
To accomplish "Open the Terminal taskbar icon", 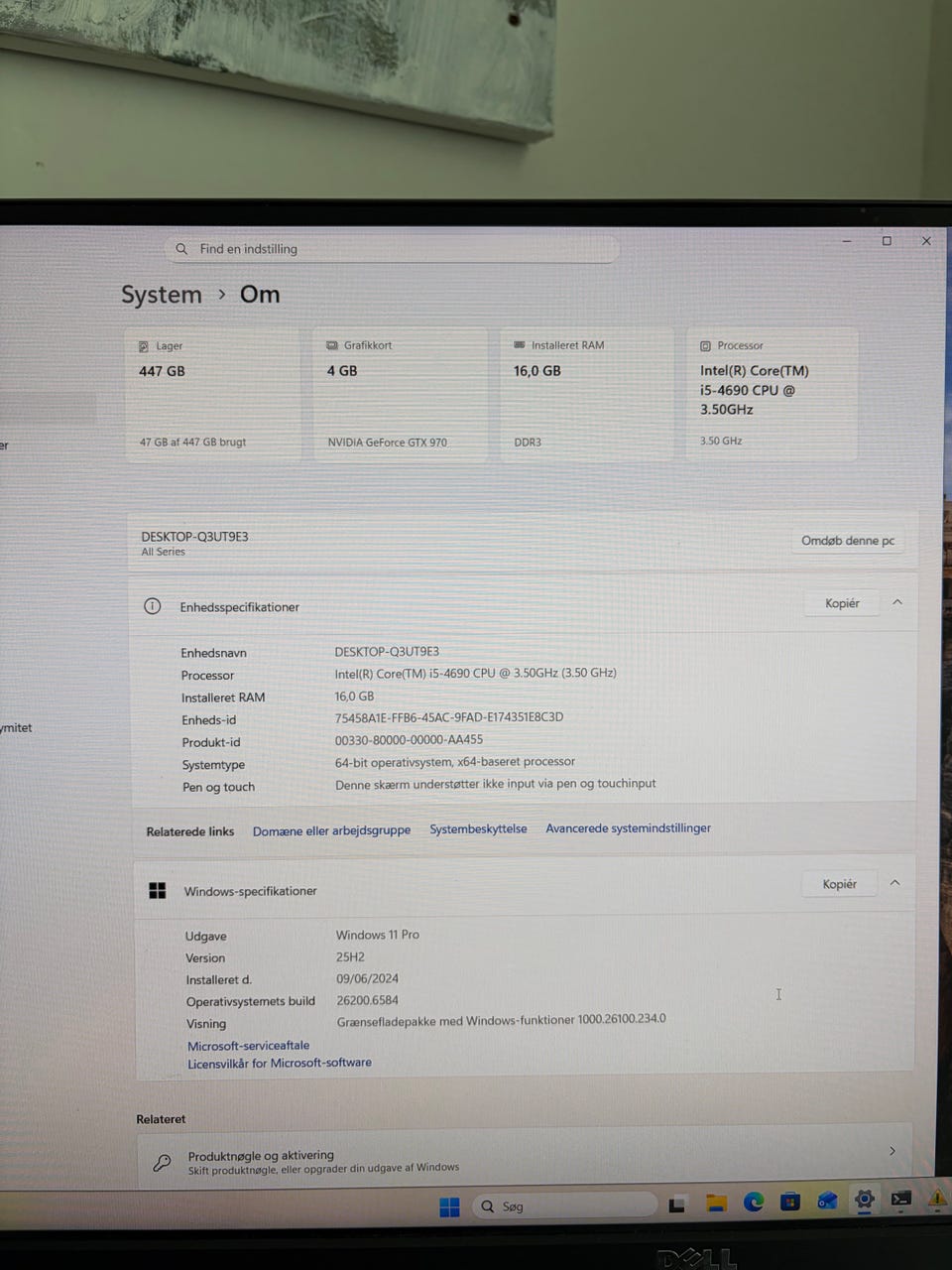I will tap(900, 1199).
